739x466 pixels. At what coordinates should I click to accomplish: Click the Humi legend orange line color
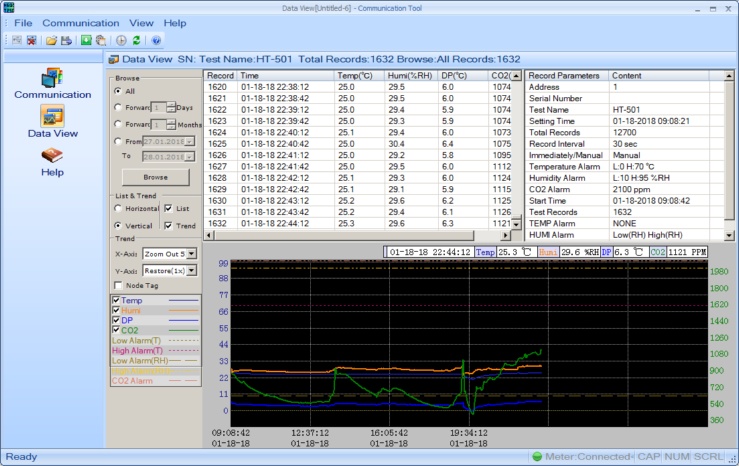[x=183, y=310]
